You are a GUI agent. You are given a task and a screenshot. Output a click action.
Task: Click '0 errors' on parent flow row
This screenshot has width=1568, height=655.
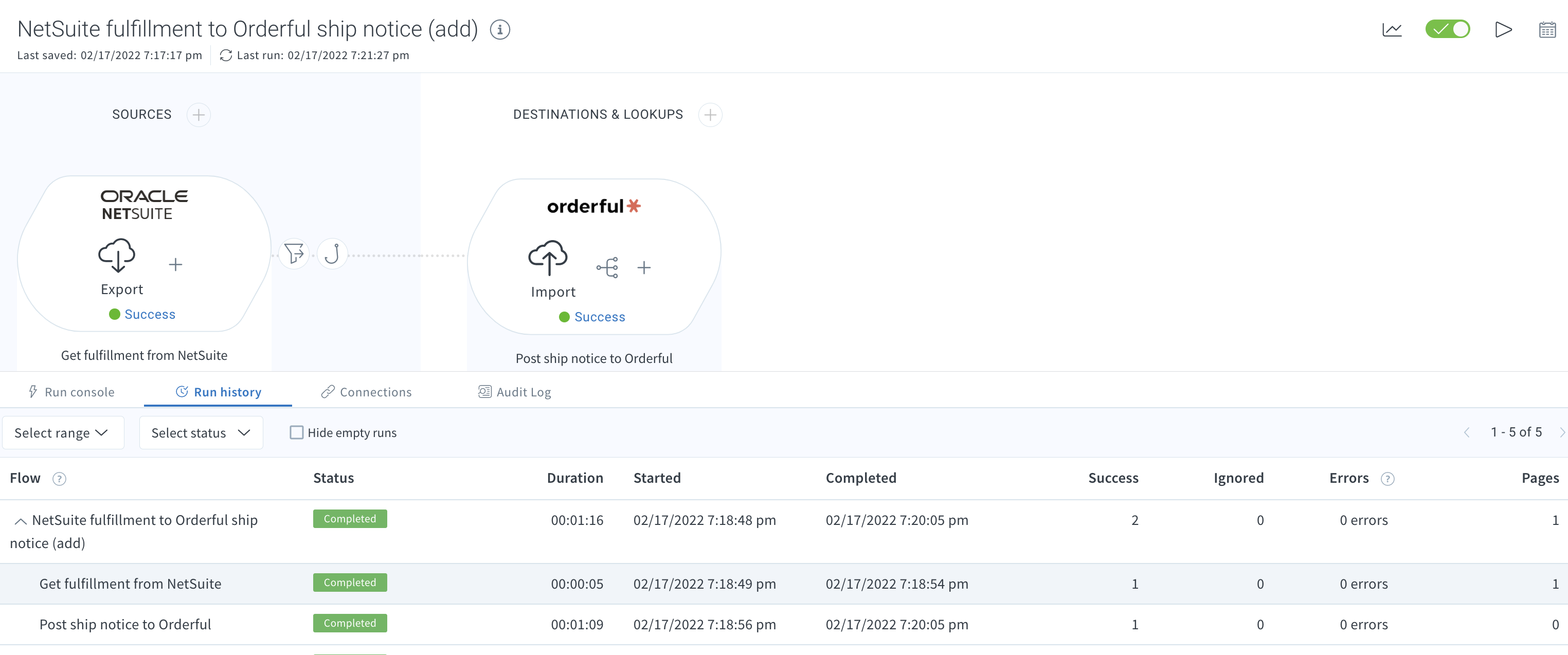pos(1363,520)
